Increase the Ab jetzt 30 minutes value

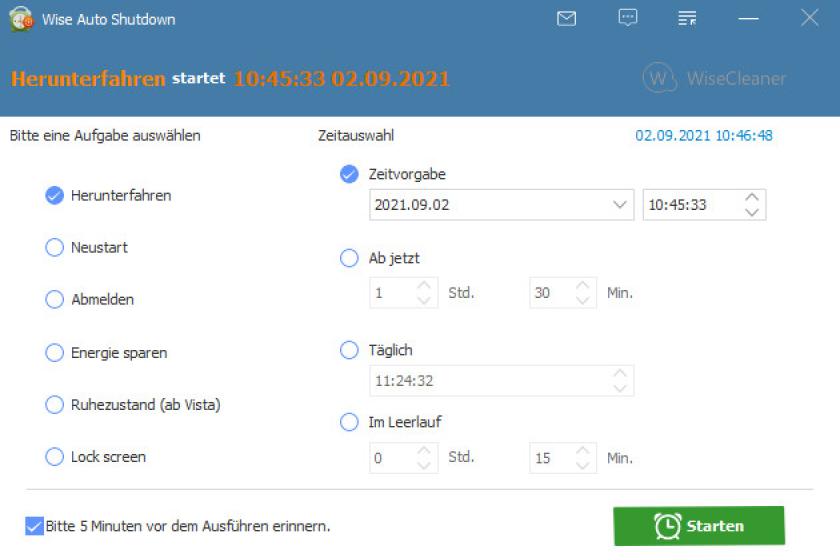coord(583,286)
